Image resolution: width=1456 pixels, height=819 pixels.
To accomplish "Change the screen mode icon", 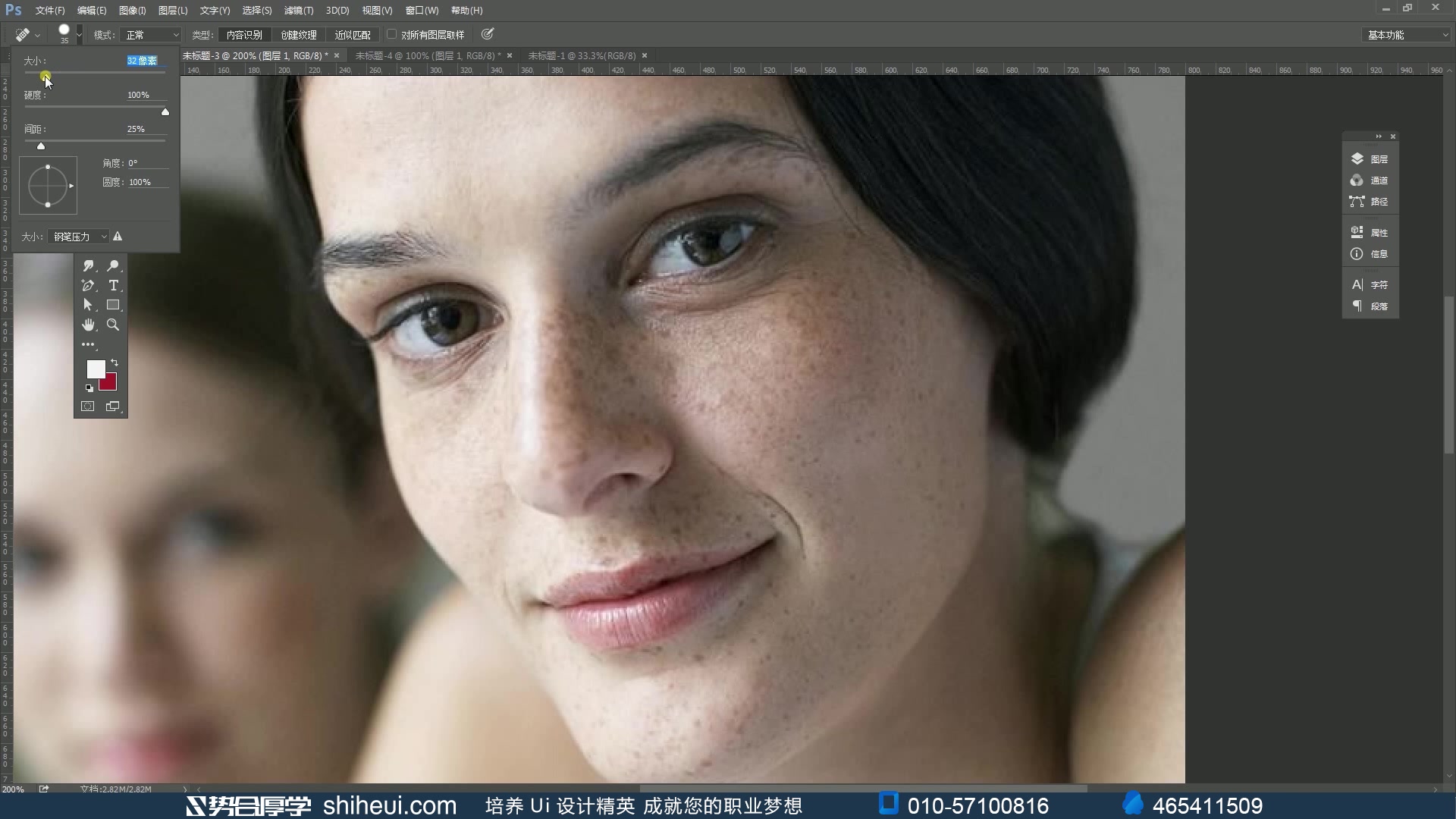I will (x=113, y=406).
